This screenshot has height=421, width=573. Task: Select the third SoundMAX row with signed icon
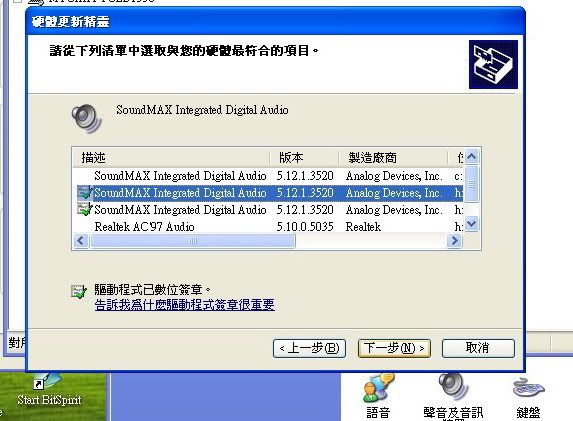[x=269, y=210]
